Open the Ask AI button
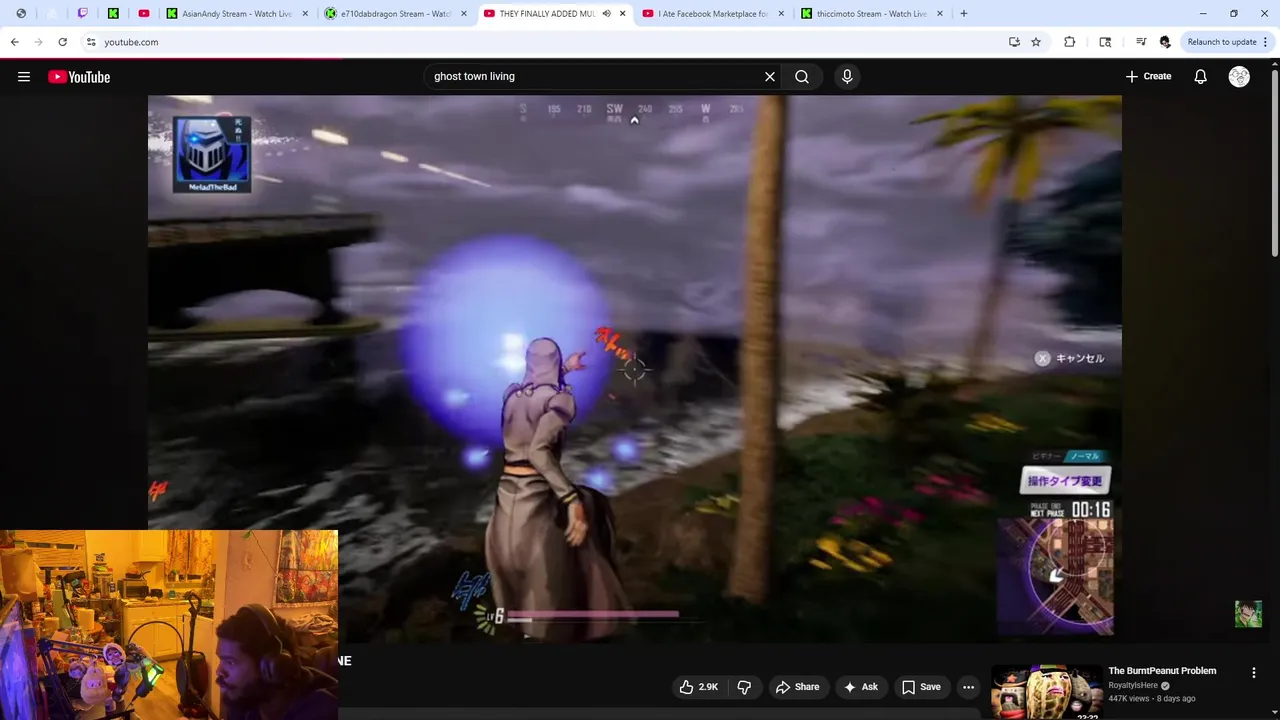 click(860, 687)
